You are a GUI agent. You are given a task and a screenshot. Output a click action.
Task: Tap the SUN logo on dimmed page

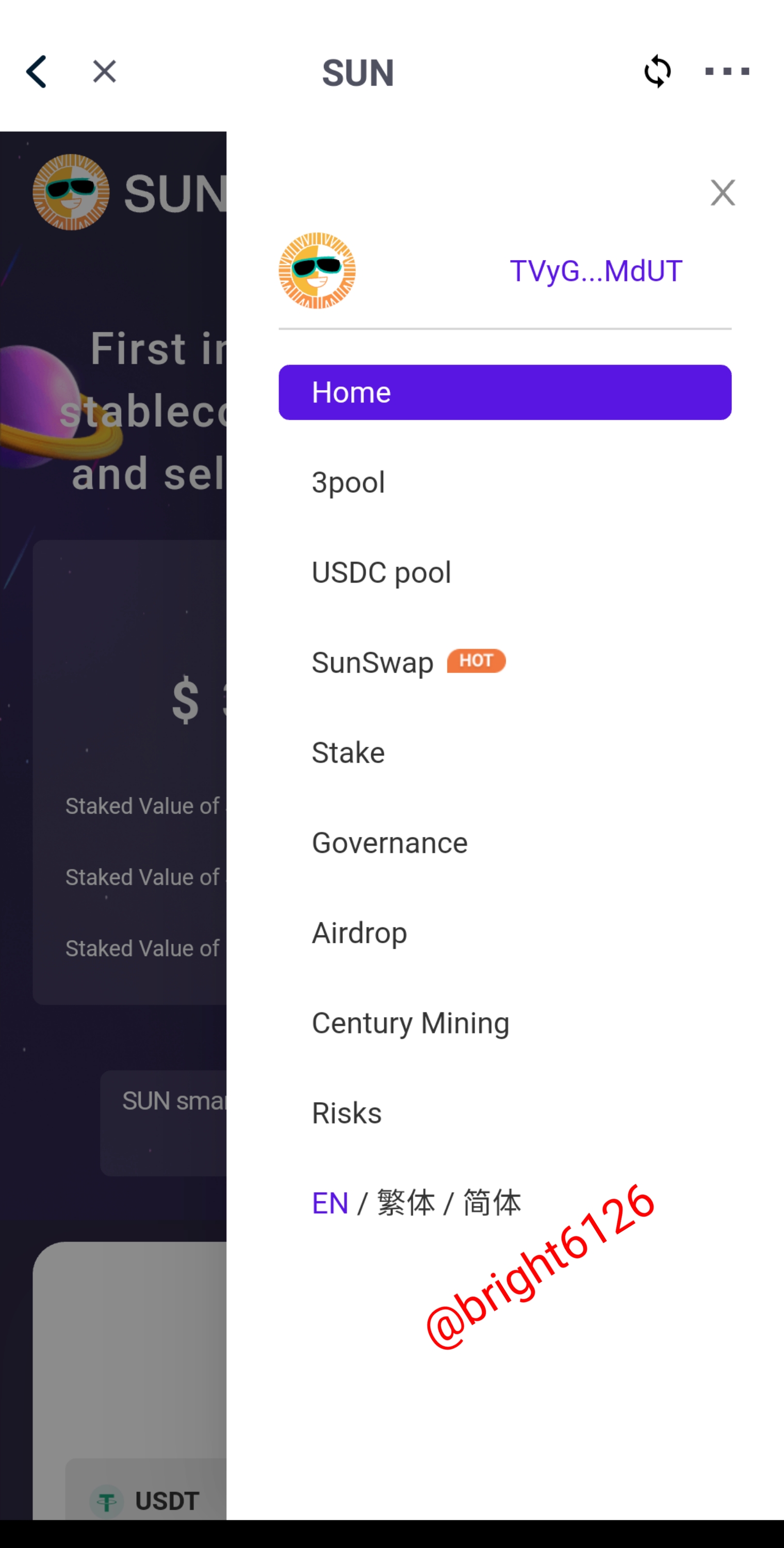[72, 192]
